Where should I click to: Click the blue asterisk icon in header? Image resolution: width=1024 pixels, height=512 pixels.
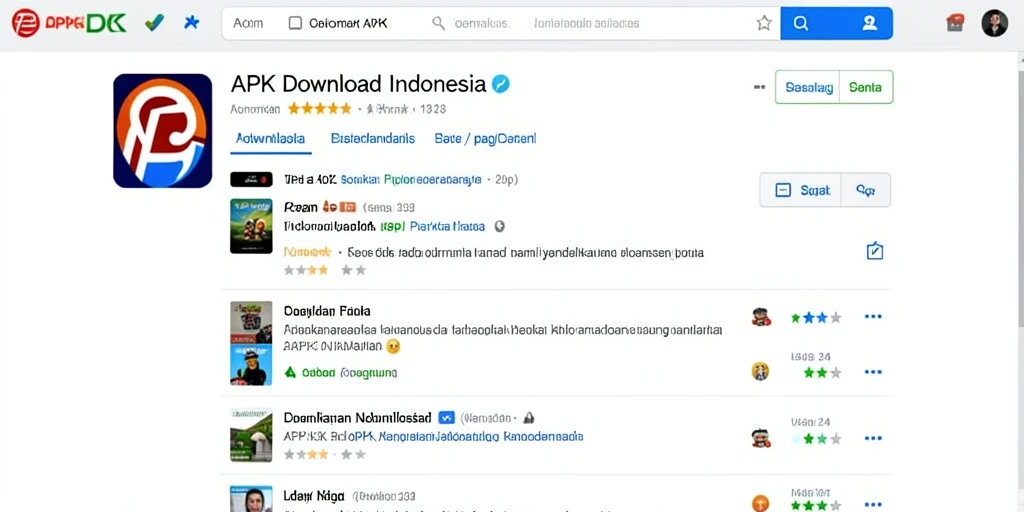tap(191, 23)
